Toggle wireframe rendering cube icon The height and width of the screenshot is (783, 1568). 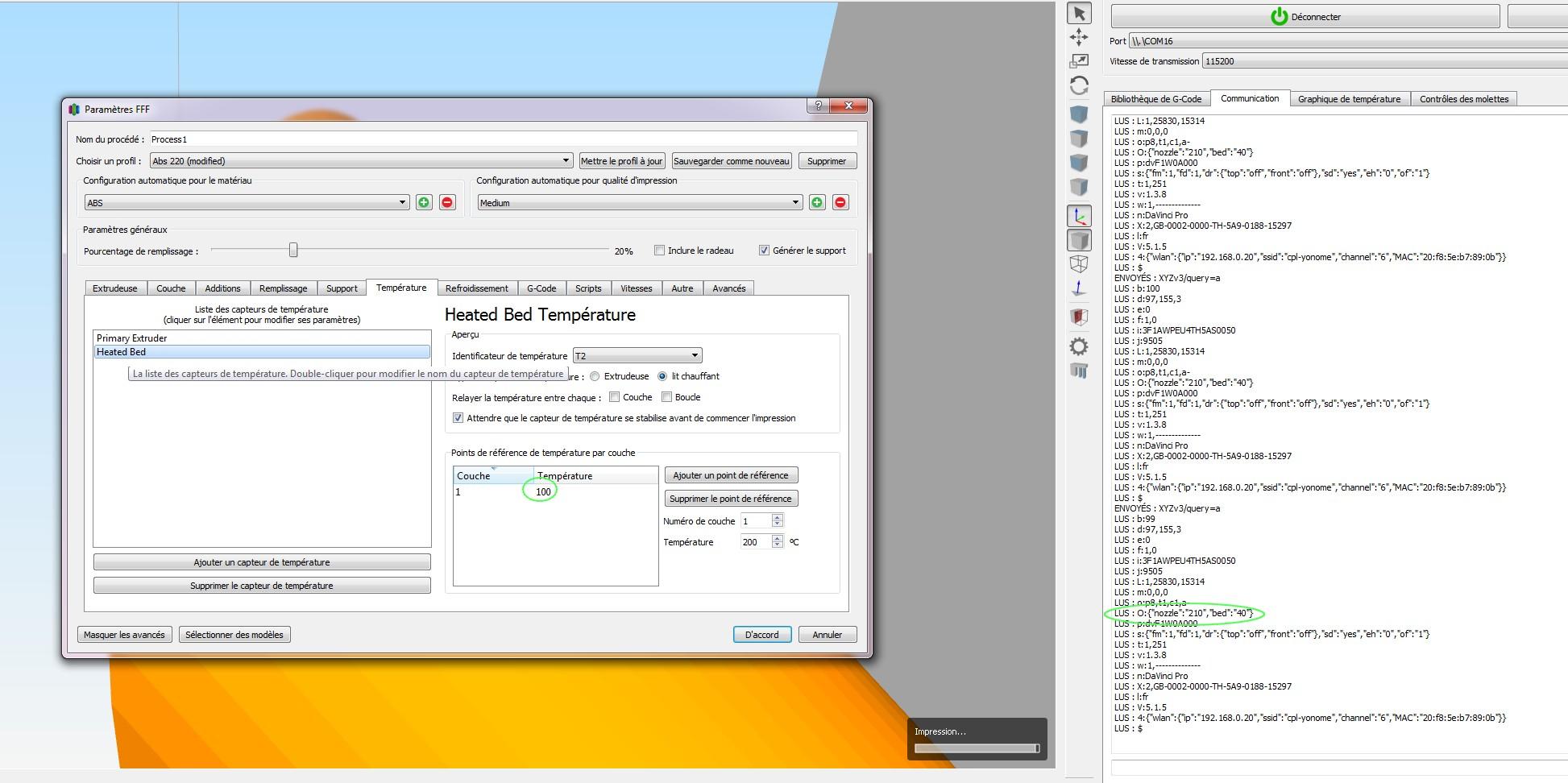pyautogui.click(x=1079, y=263)
